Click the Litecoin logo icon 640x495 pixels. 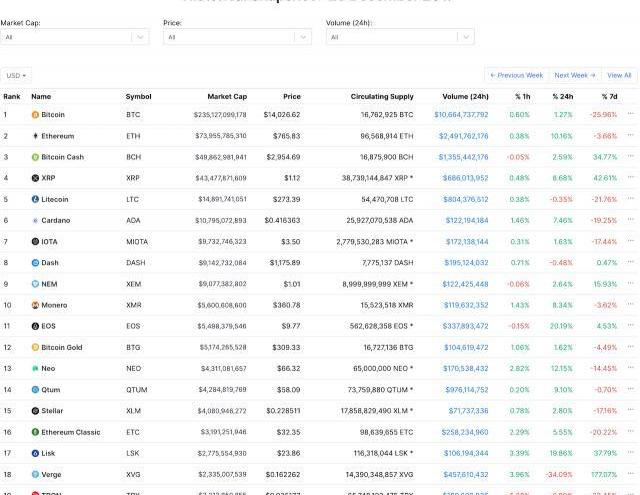click(x=35, y=199)
